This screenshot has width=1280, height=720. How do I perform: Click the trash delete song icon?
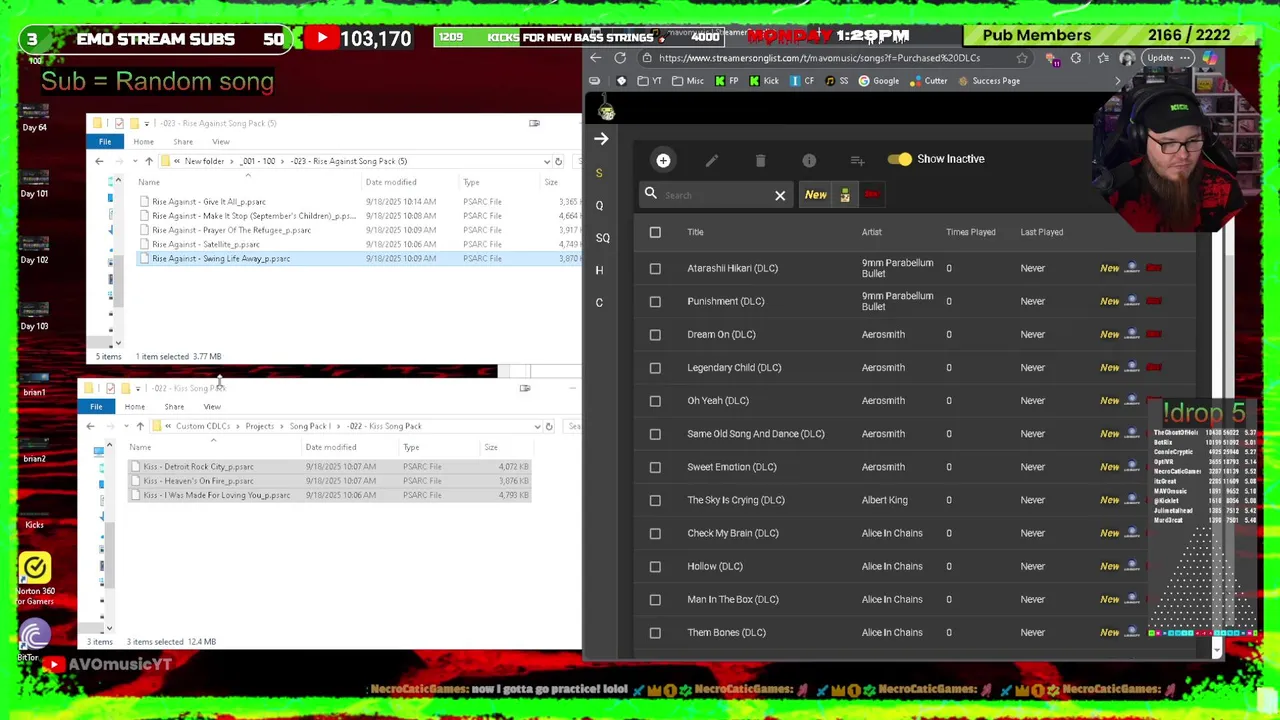point(760,160)
